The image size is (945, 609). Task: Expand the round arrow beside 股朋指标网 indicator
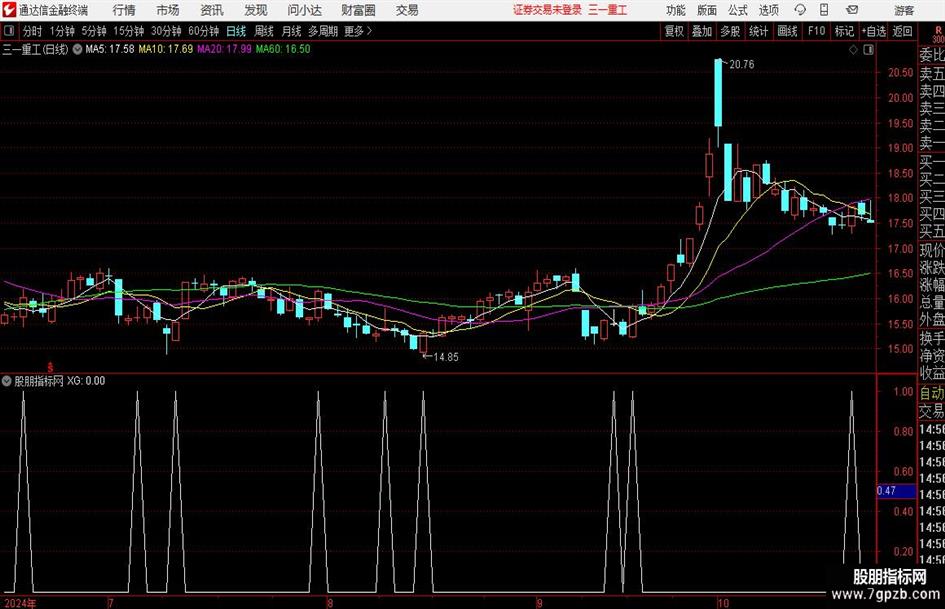[x=7, y=381]
